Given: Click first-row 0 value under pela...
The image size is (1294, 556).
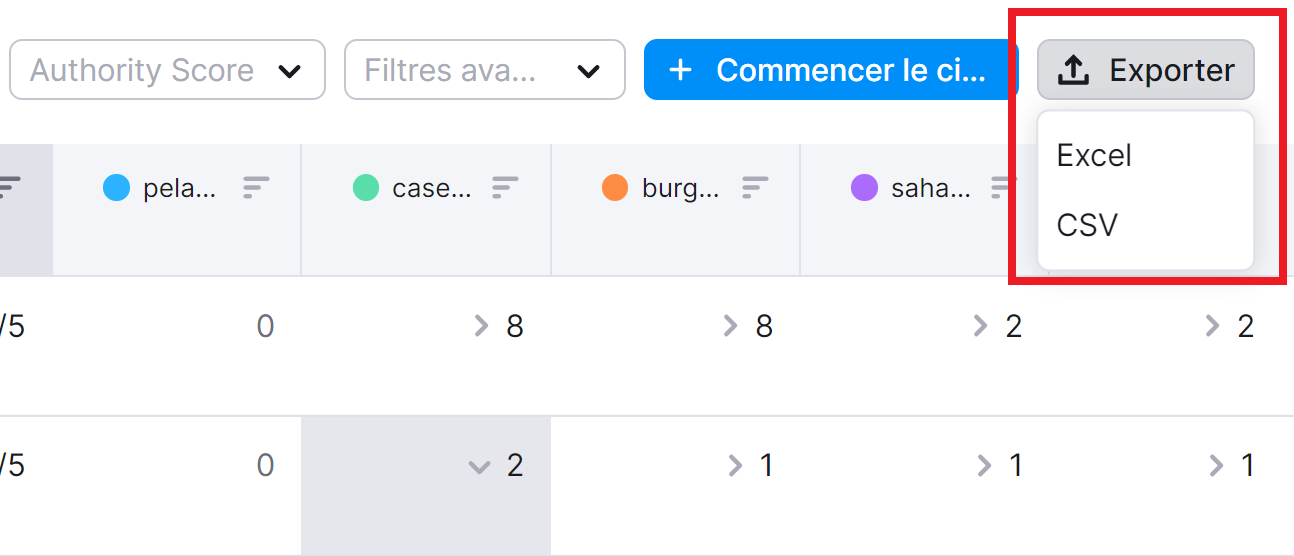Looking at the screenshot, I should pyautogui.click(x=265, y=326).
